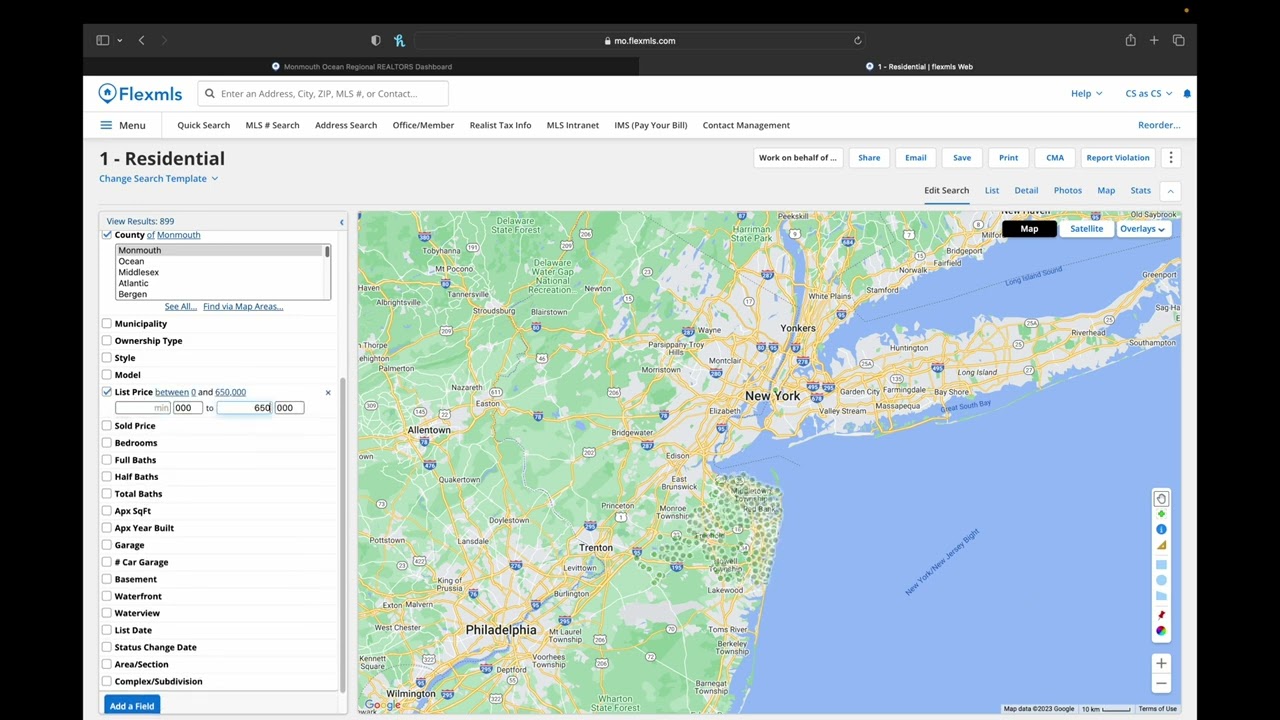This screenshot has height=720, width=1280.
Task: Select the red pushpin map tool
Action: click(x=1161, y=614)
